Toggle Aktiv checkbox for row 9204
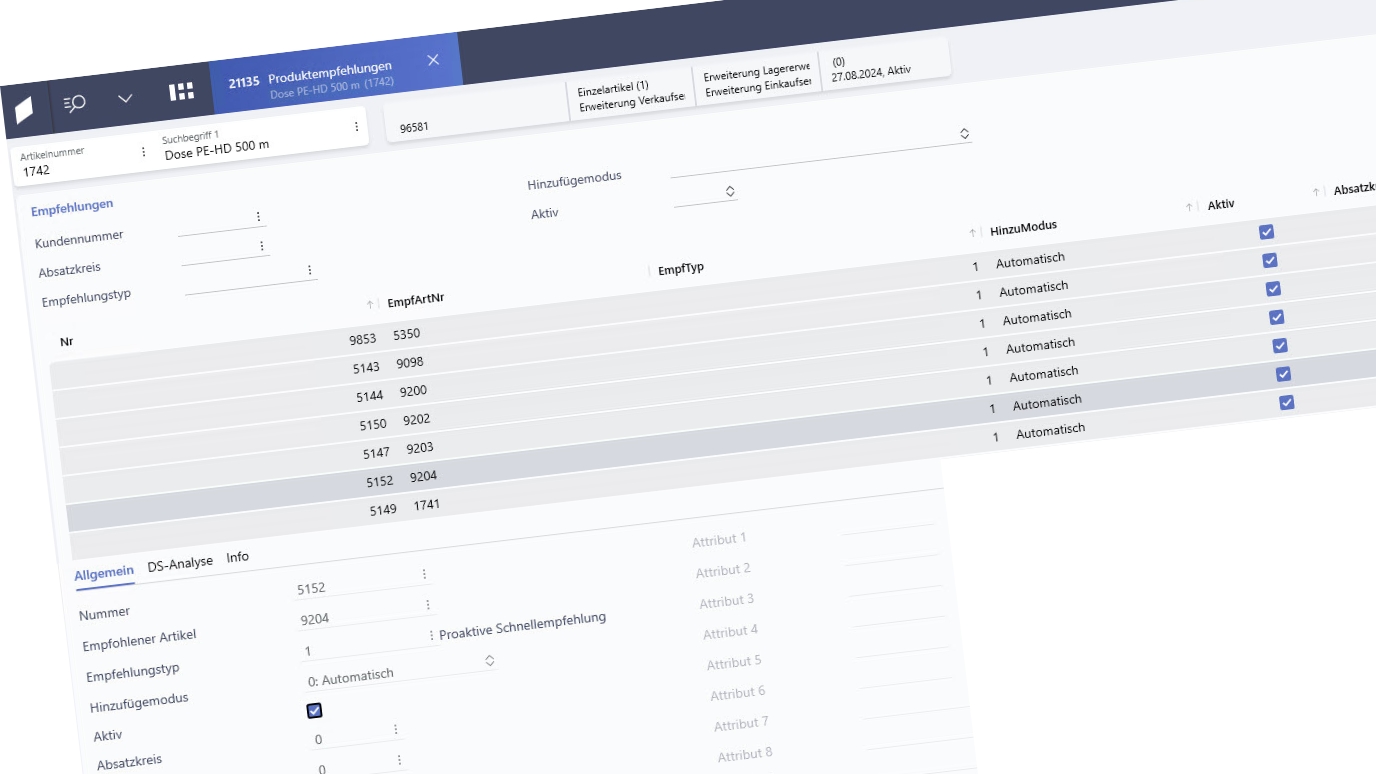Screen dimensions: 1376x774 [1283, 374]
